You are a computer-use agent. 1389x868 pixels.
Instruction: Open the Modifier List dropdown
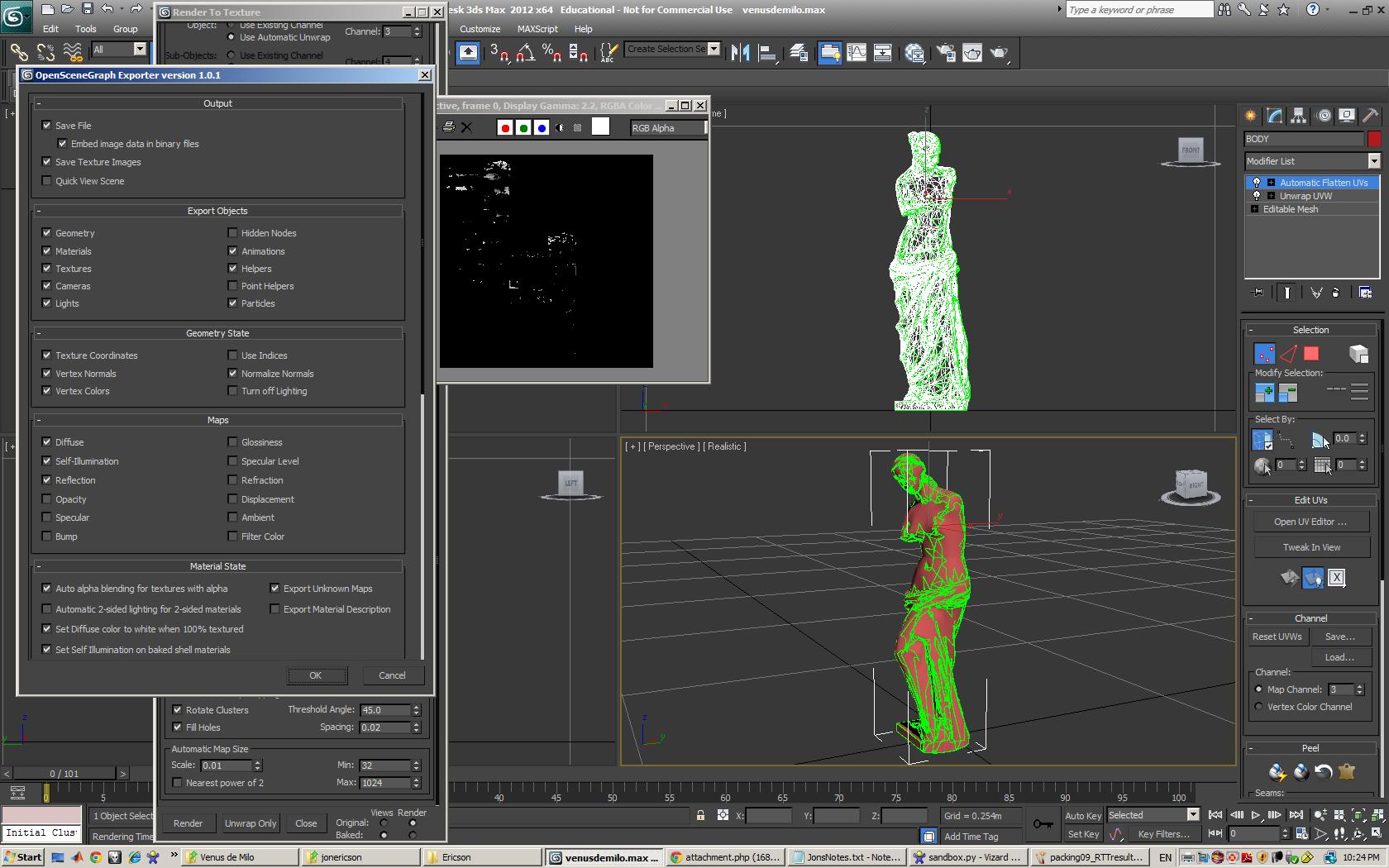(1373, 161)
